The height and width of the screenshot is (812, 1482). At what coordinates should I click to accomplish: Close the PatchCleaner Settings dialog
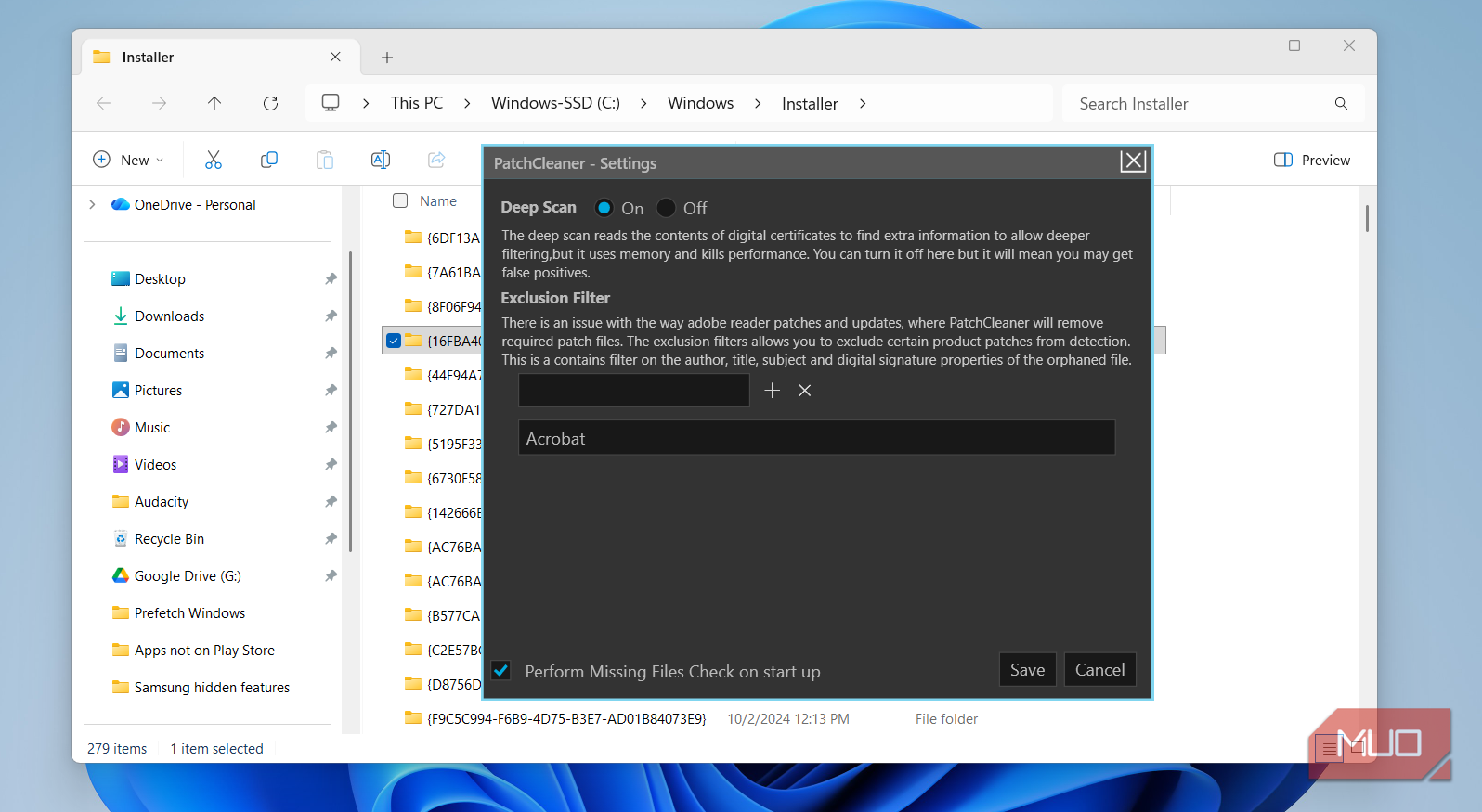(1133, 161)
